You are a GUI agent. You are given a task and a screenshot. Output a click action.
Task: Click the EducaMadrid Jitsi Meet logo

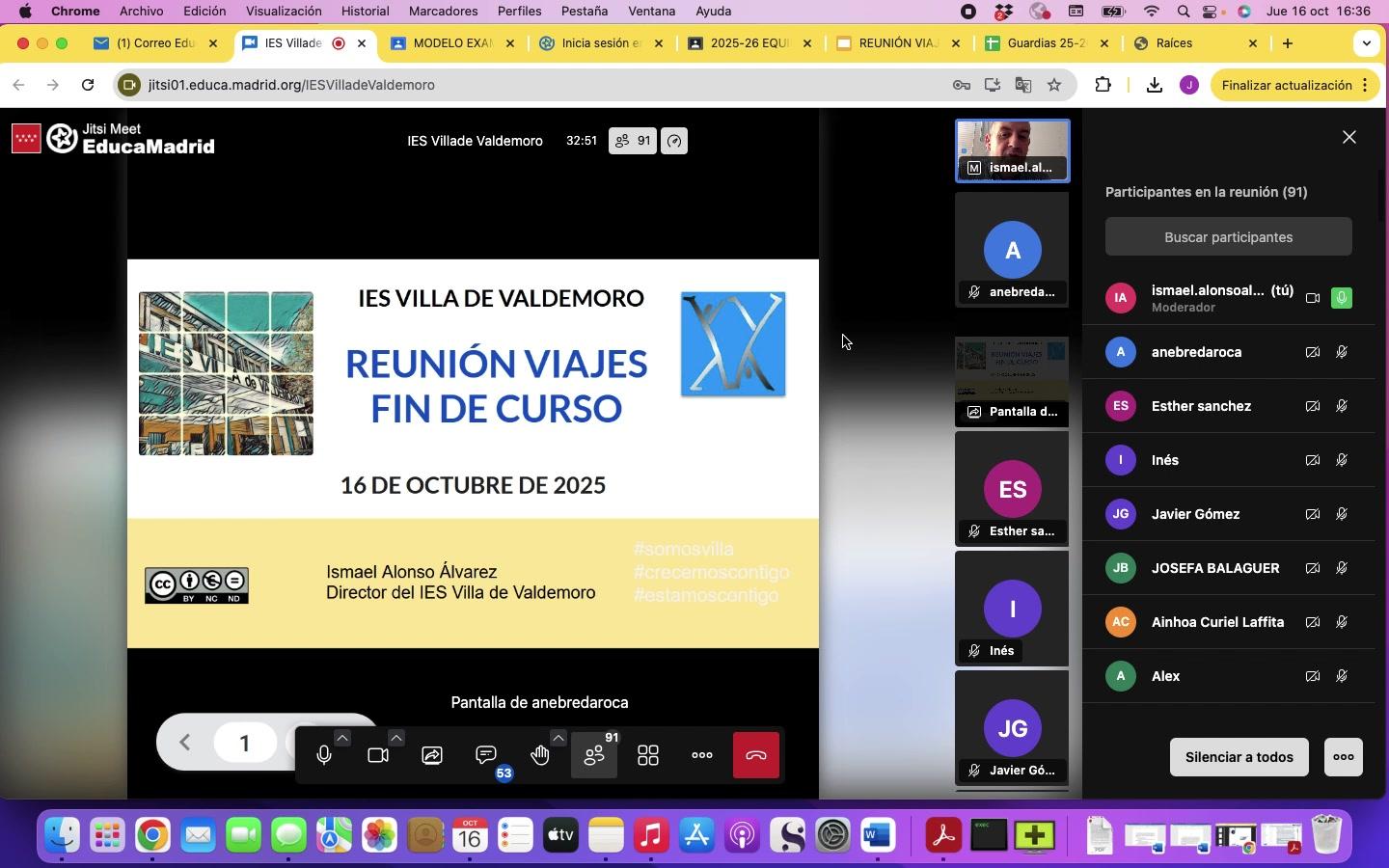coord(113,139)
